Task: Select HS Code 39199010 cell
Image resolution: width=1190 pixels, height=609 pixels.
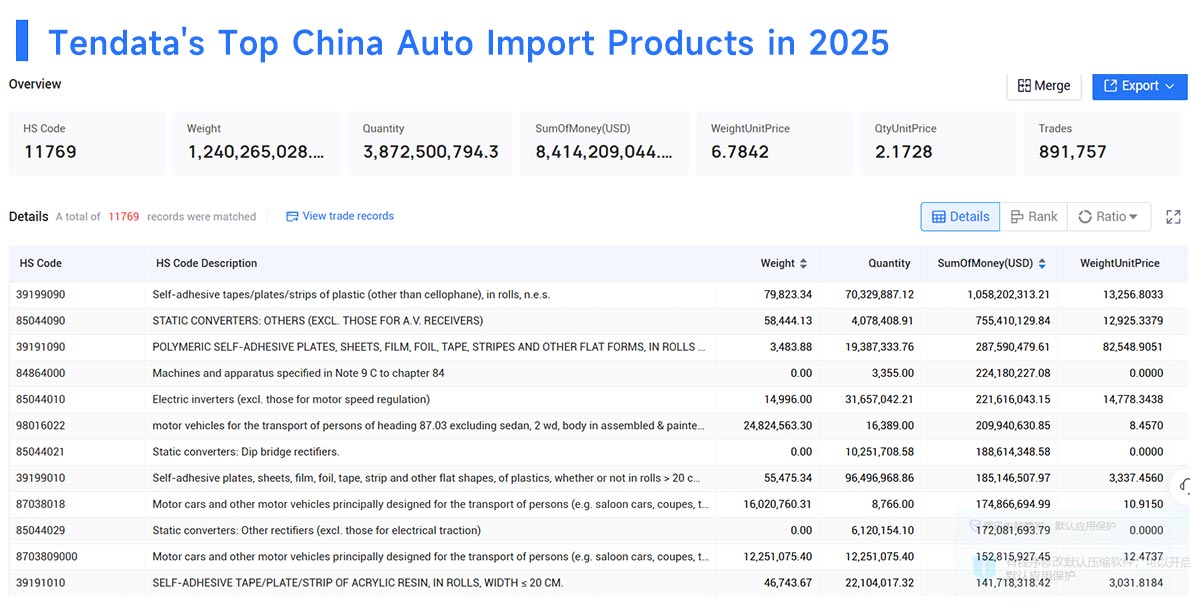Action: pyautogui.click(x=40, y=478)
